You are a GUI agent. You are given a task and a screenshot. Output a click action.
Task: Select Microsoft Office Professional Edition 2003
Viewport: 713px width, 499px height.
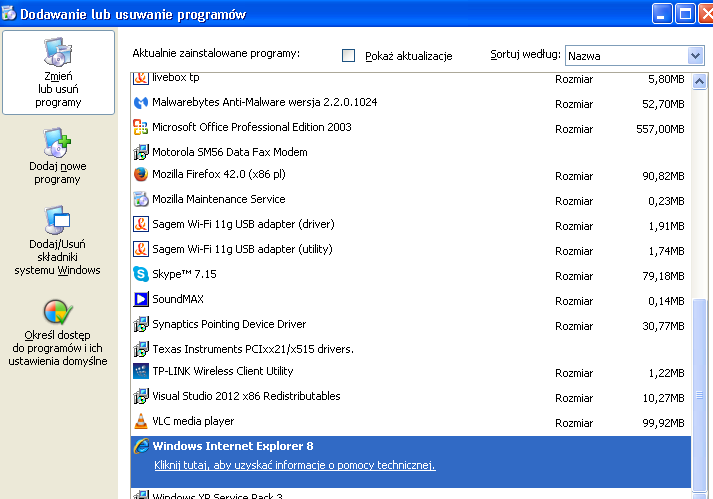pos(411,128)
